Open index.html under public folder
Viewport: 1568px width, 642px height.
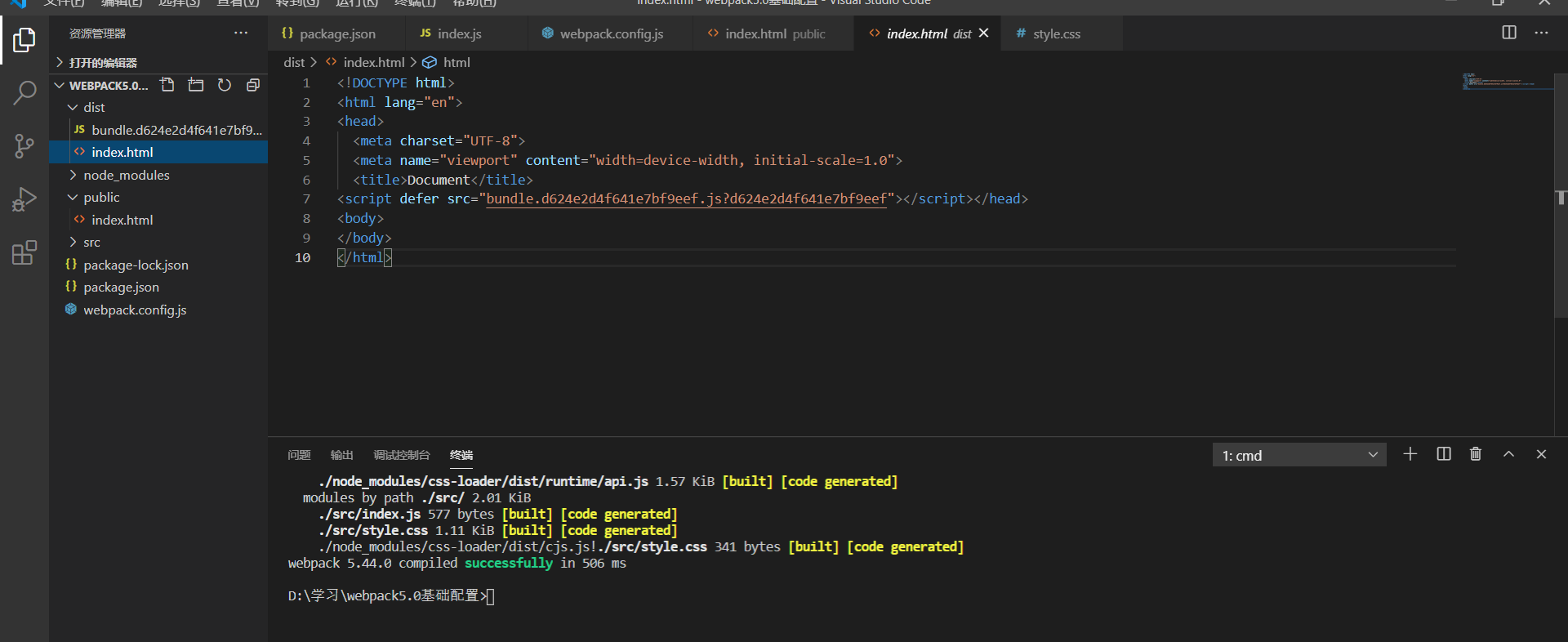(x=158, y=220)
